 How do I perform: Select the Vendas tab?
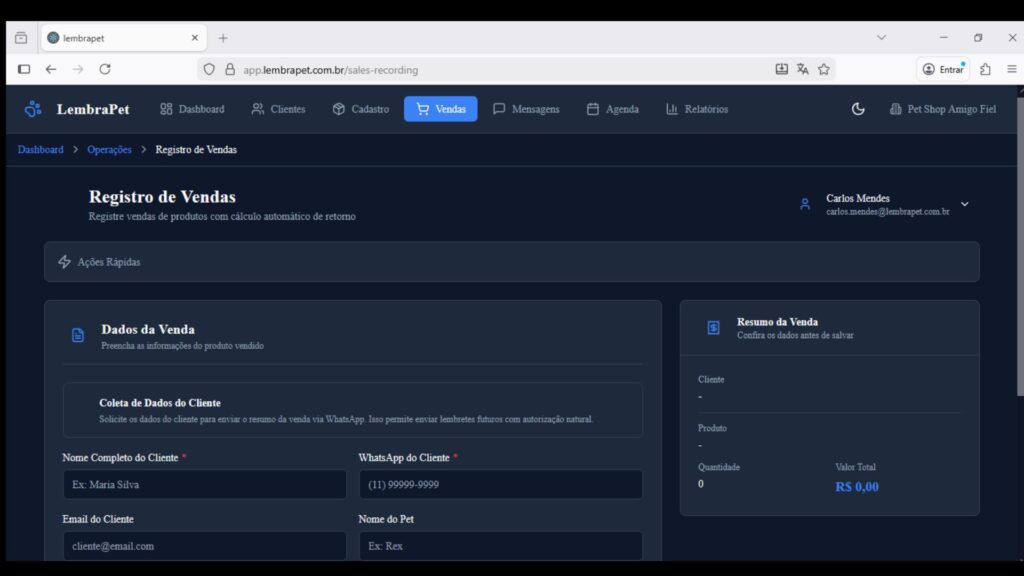pyautogui.click(x=440, y=109)
